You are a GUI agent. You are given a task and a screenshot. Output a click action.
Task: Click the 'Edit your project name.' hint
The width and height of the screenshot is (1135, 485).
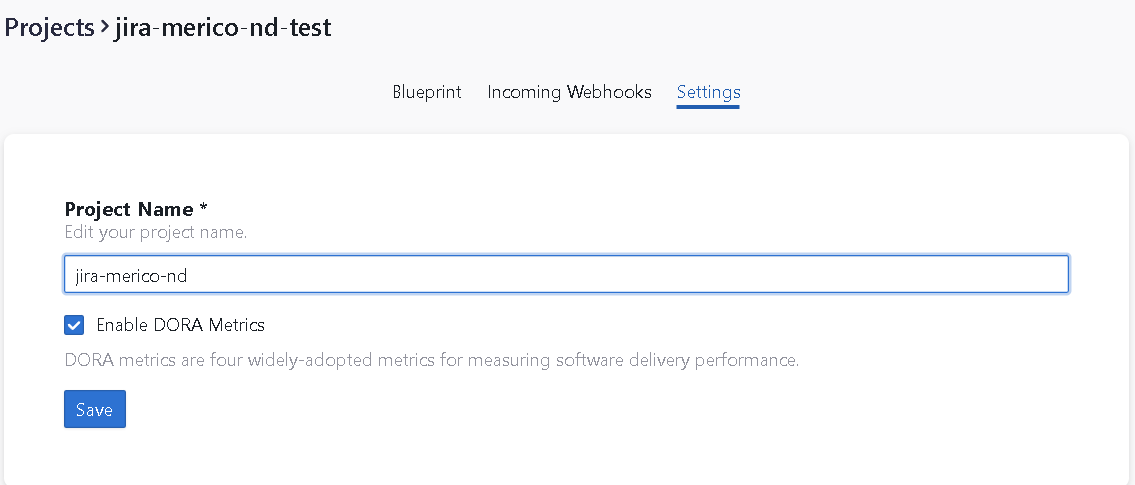tap(155, 233)
